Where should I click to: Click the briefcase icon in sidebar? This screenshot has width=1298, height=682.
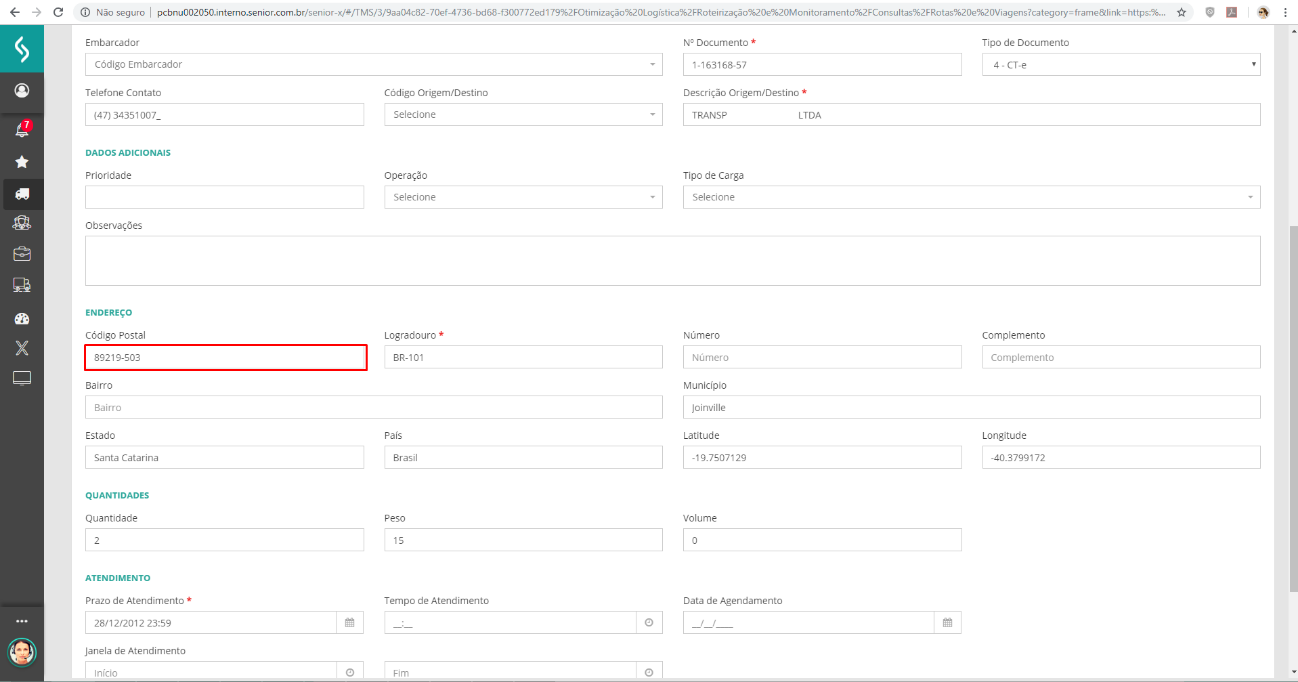click(21, 254)
